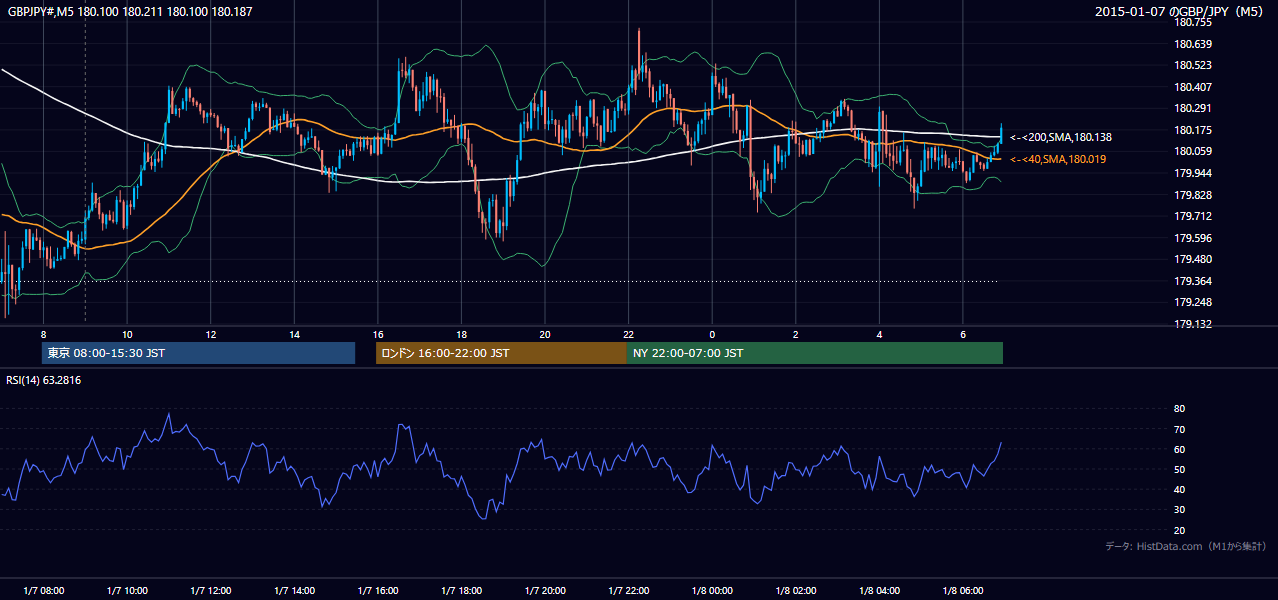Image resolution: width=1278 pixels, height=600 pixels.
Task: Click price axis value 180.291
Action: (x=1193, y=108)
